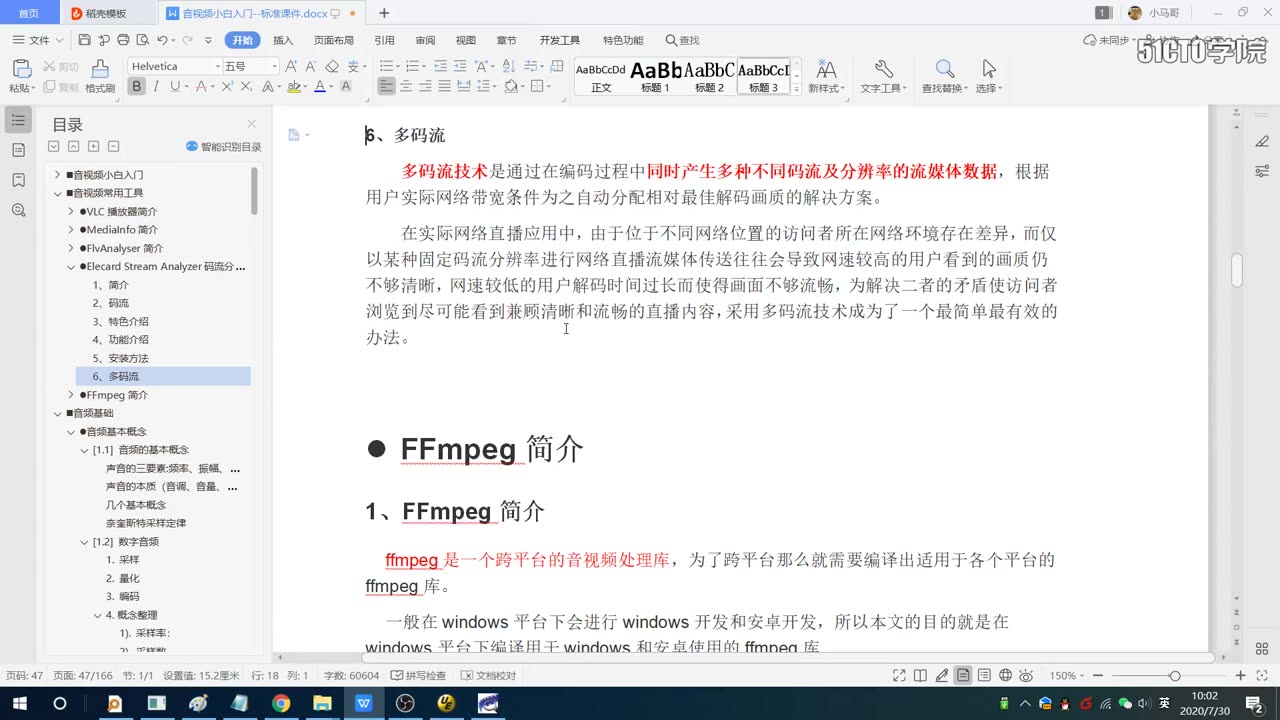1280x720 pixels.
Task: Toggle Bold formatting
Action: (137, 87)
